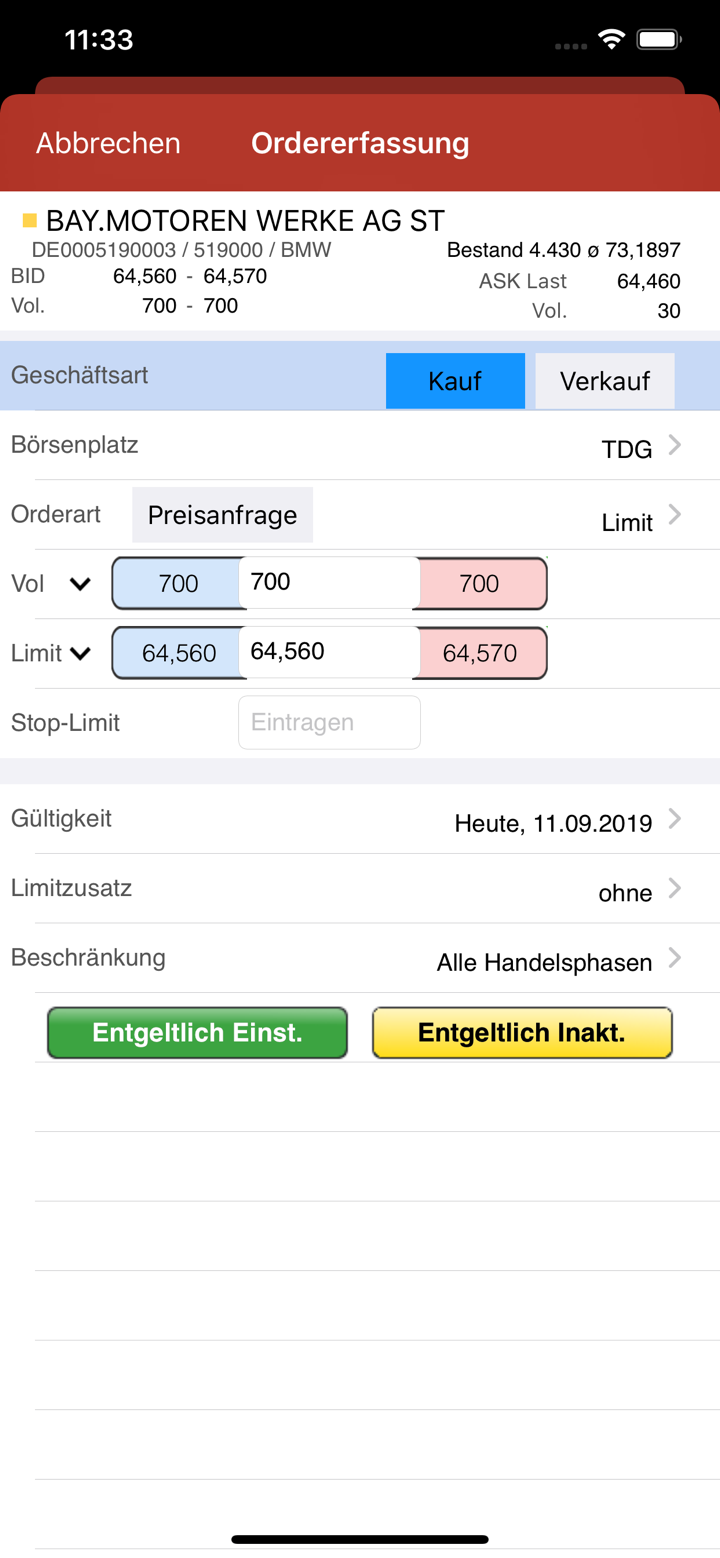Expand the Limitzusatz ohne chevron
Viewport: 720px width, 1558px height.
(675, 889)
